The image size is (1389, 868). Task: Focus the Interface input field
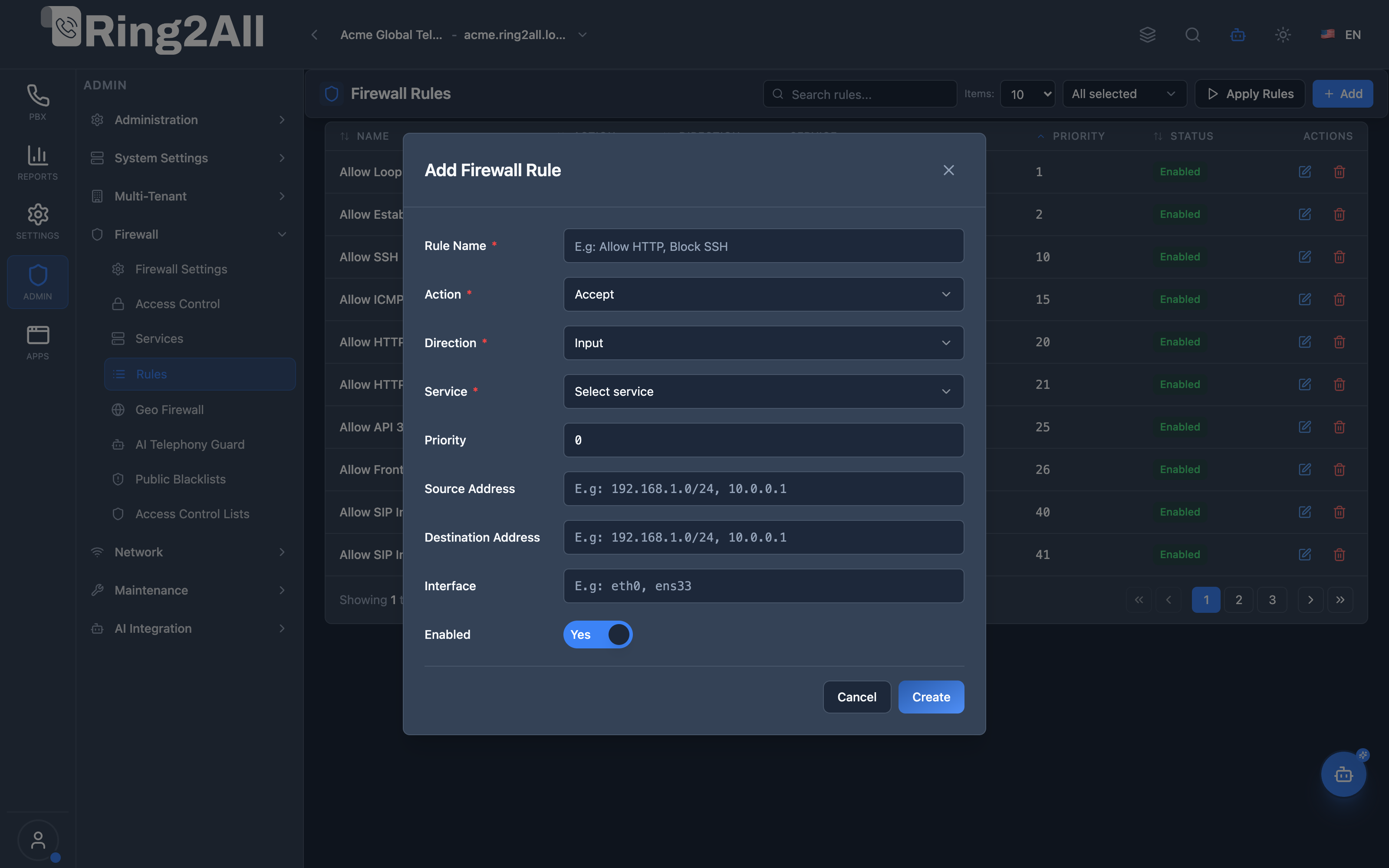764,586
